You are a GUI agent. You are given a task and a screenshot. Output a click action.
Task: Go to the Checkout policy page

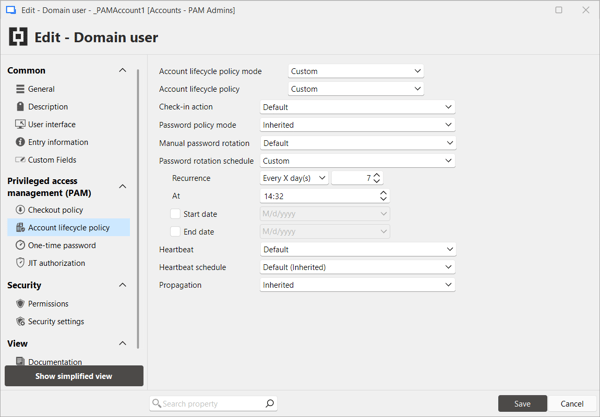coord(69,210)
